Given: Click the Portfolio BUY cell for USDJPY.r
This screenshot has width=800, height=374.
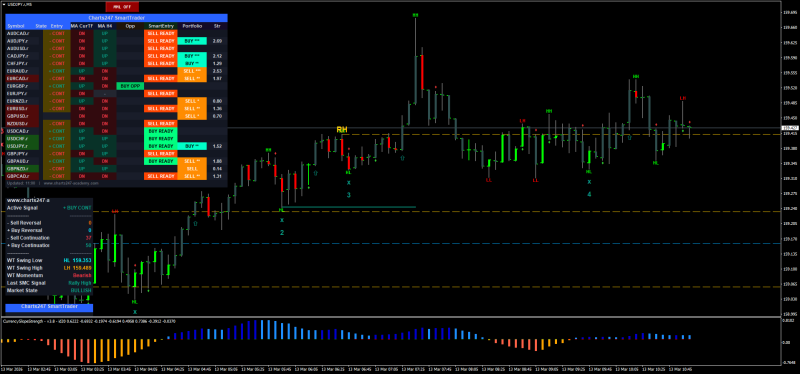Looking at the screenshot, I should pyautogui.click(x=192, y=146).
